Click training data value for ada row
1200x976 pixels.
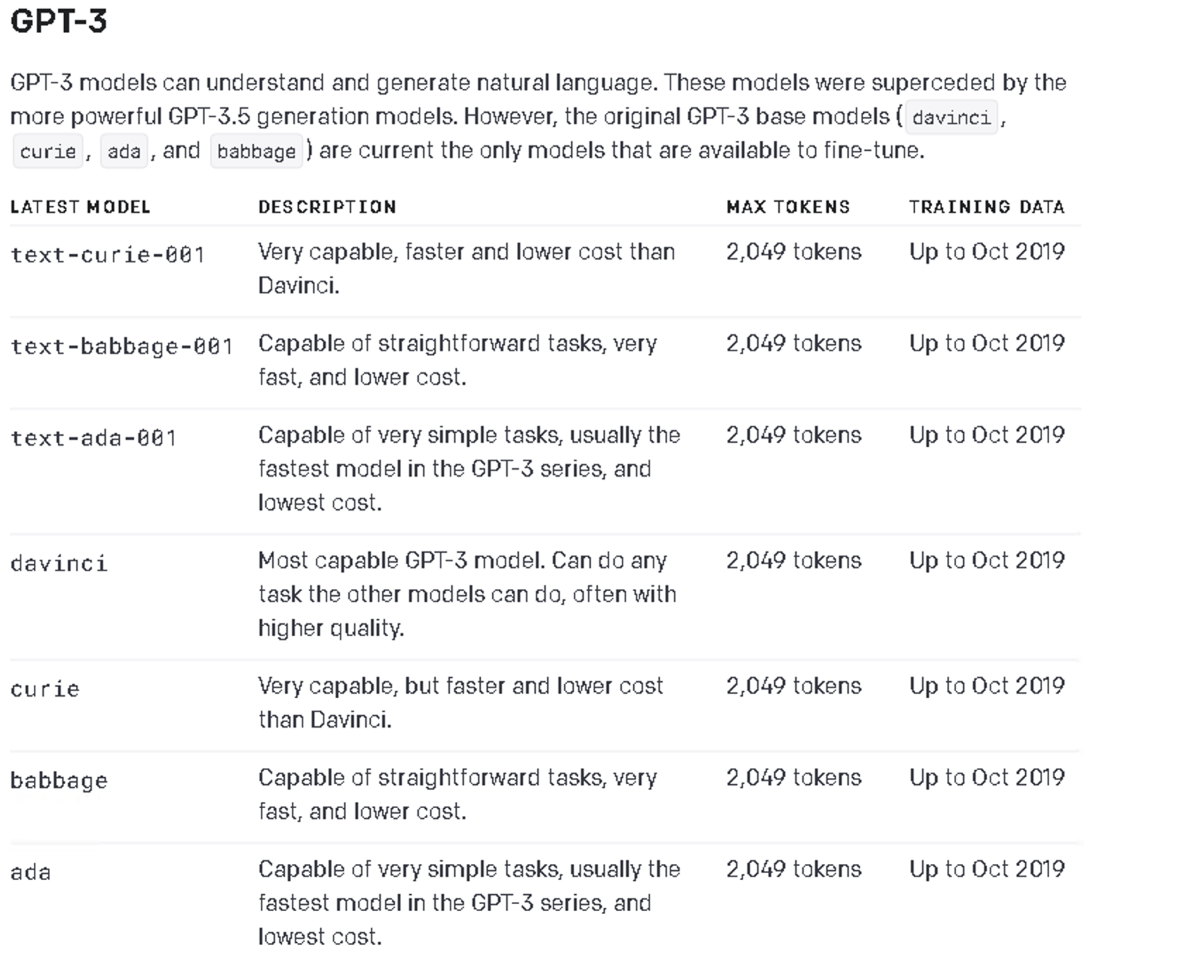(986, 869)
